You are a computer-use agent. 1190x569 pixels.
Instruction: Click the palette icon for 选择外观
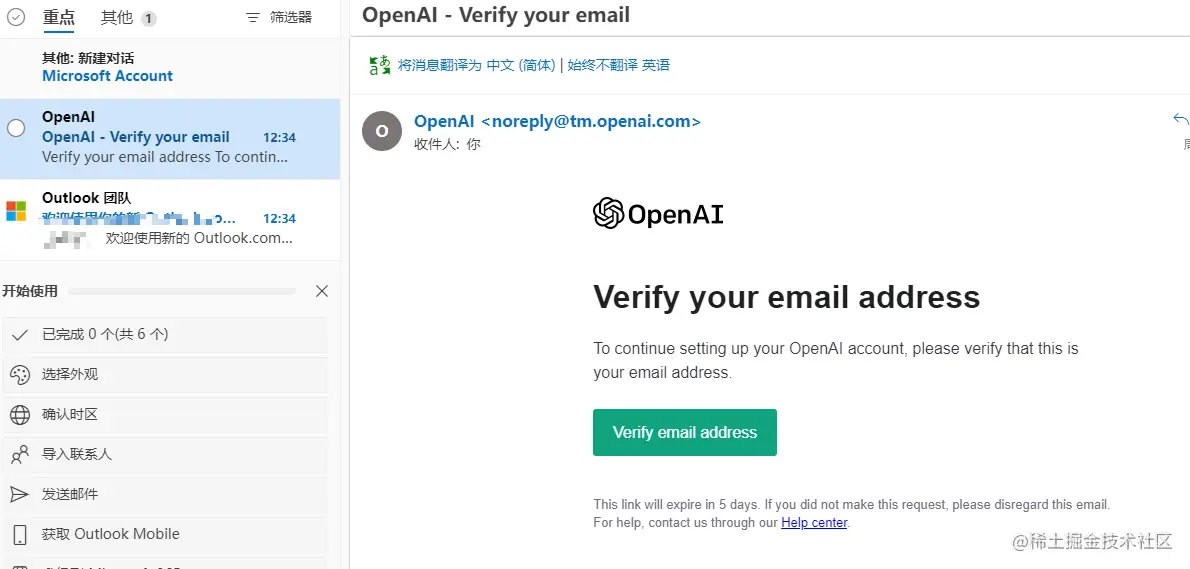coord(19,375)
